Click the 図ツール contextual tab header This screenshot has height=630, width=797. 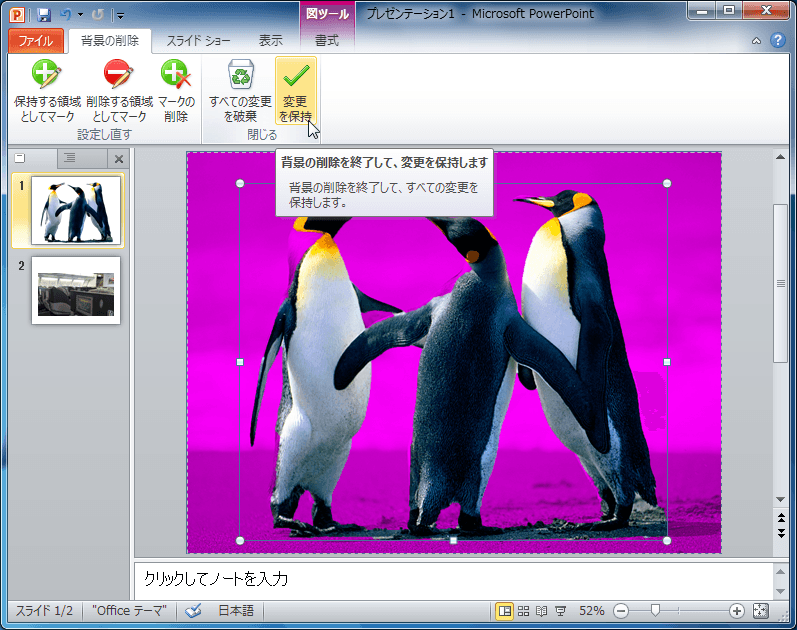tap(327, 14)
